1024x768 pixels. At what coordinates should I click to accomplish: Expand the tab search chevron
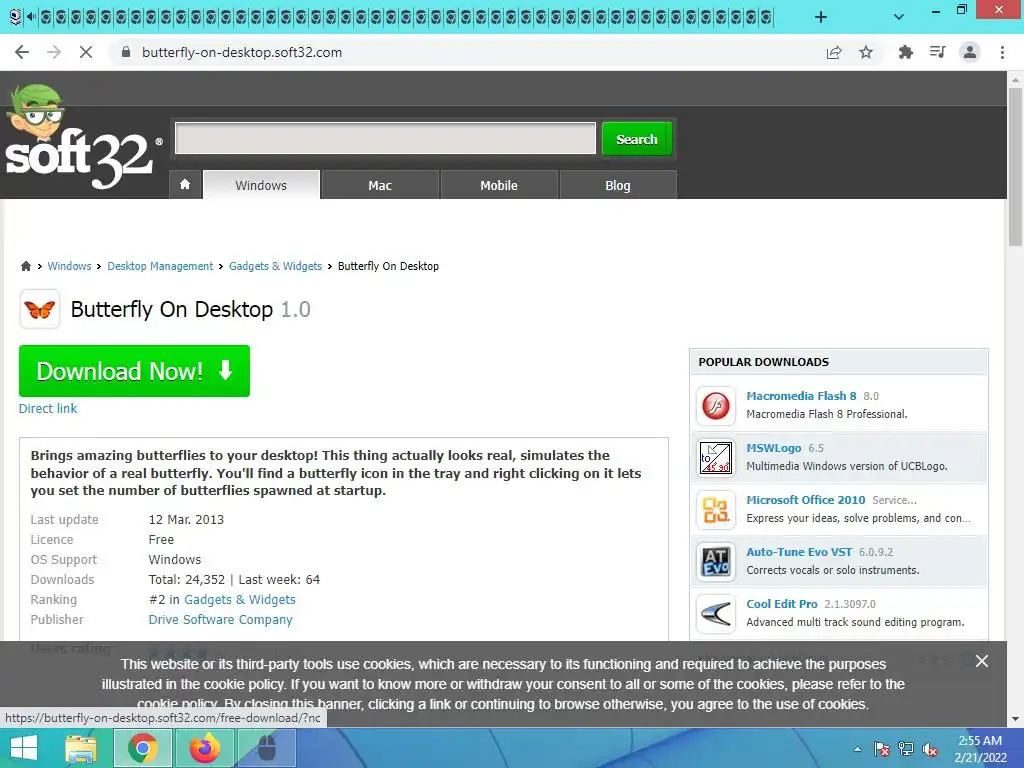pos(899,17)
